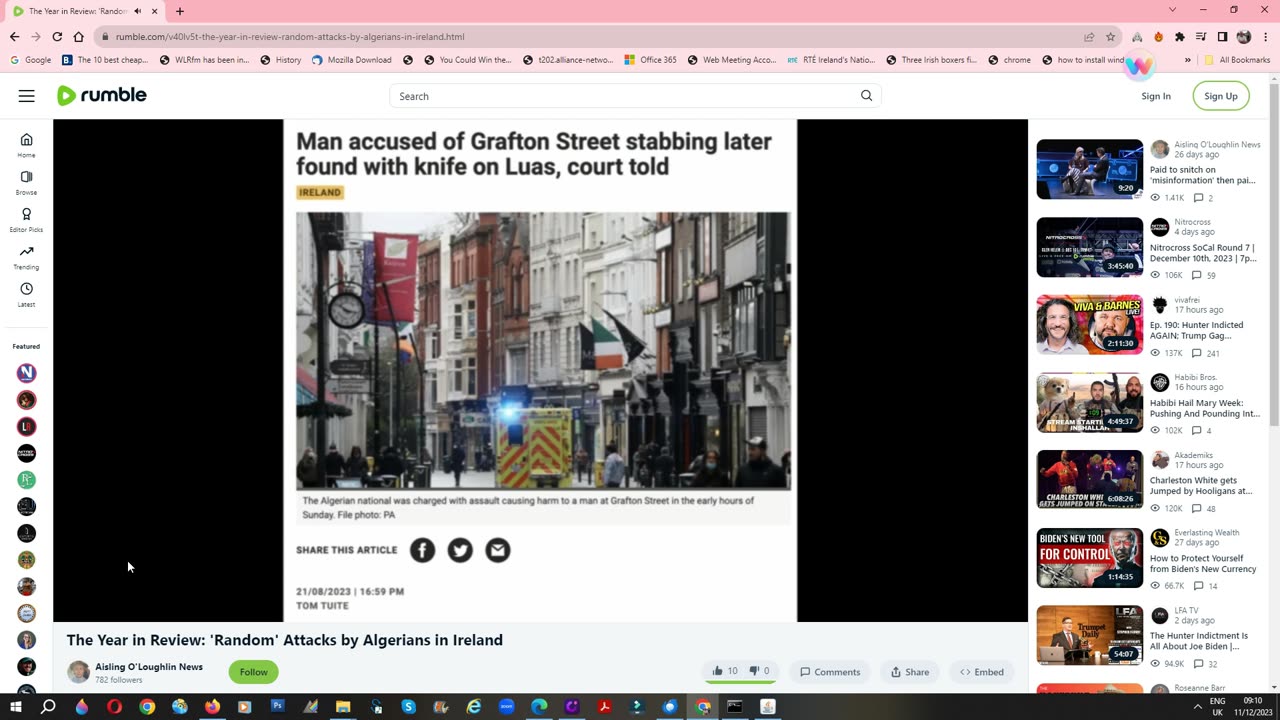Click browser Home button
This screenshot has width=1280, height=720.
[x=78, y=37]
